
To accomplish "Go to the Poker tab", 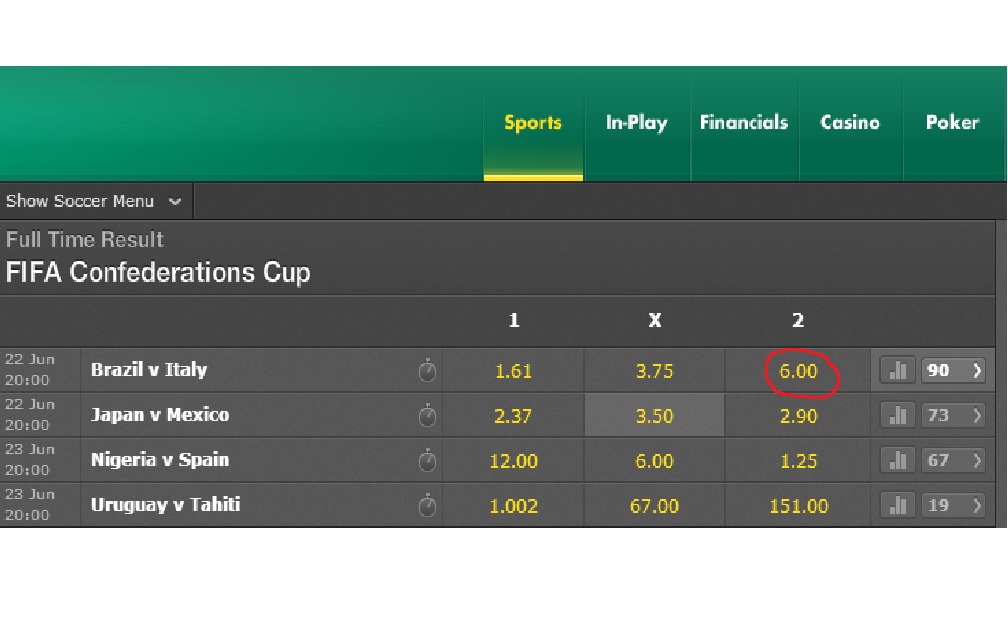I will pos(952,123).
